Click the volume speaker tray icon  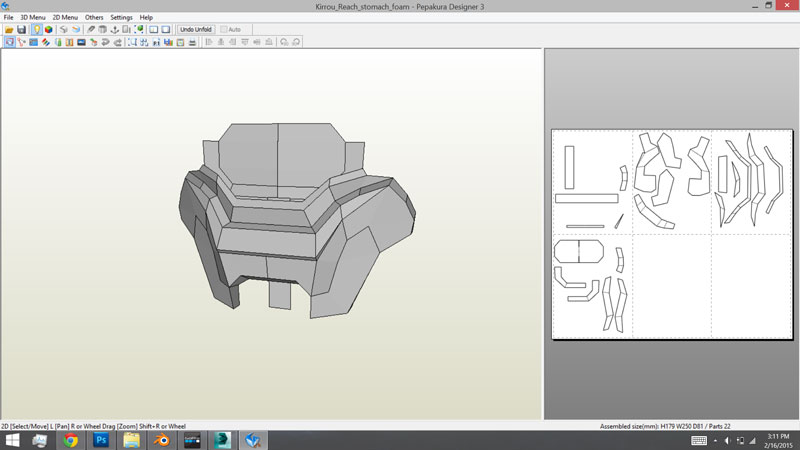coord(727,440)
